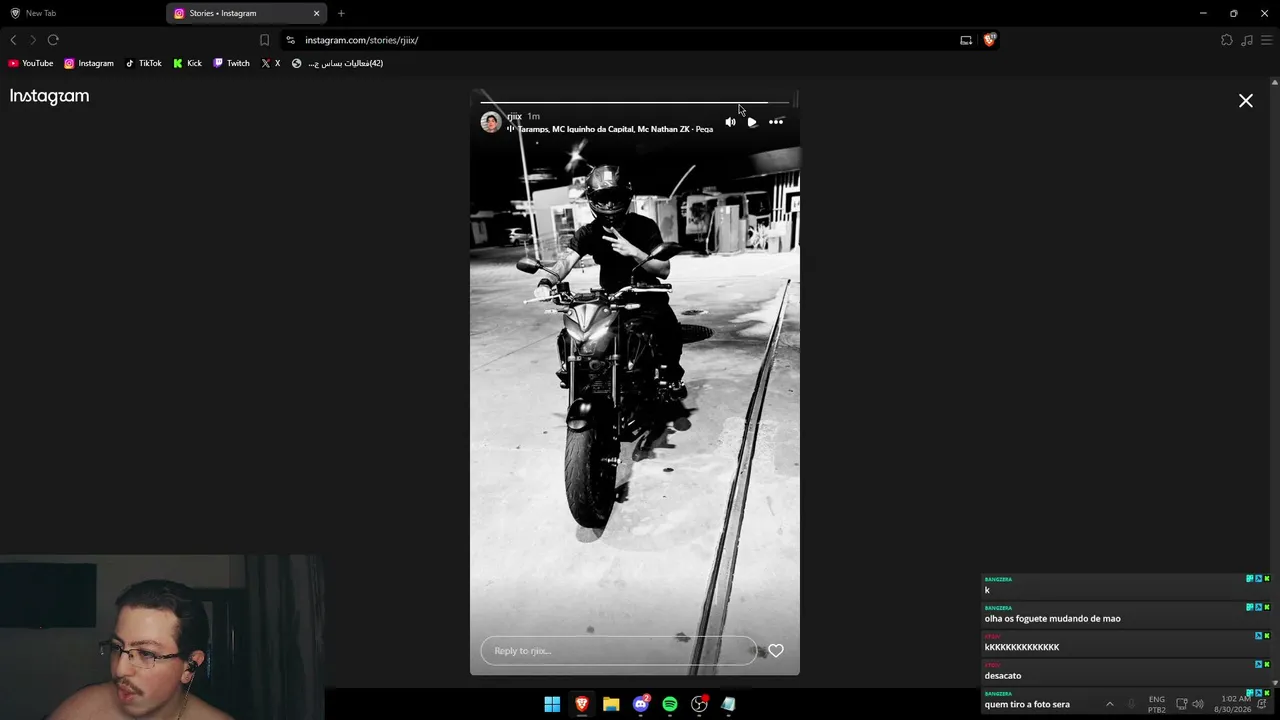Select the chat message 'kKKKKKKKKKKKKK'
Viewport: 1280px width, 720px height.
(1021, 647)
